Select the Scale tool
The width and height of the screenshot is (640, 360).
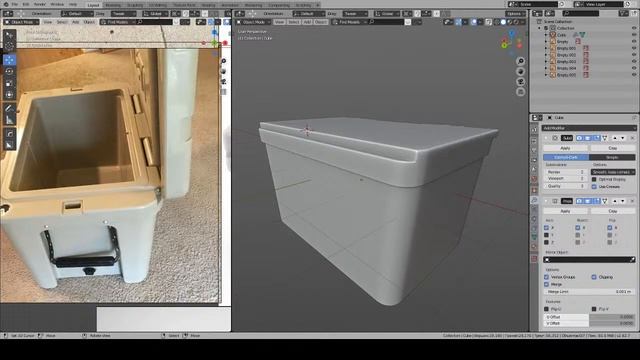coord(9,83)
